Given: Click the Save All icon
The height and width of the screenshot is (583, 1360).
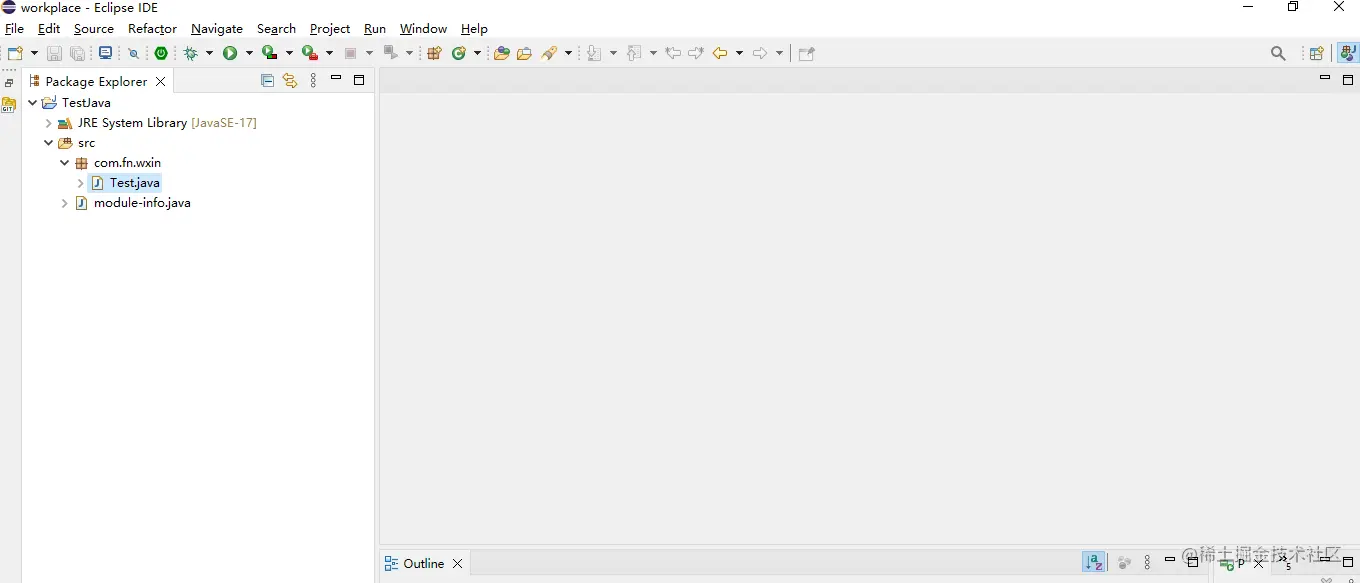Looking at the screenshot, I should (x=77, y=53).
